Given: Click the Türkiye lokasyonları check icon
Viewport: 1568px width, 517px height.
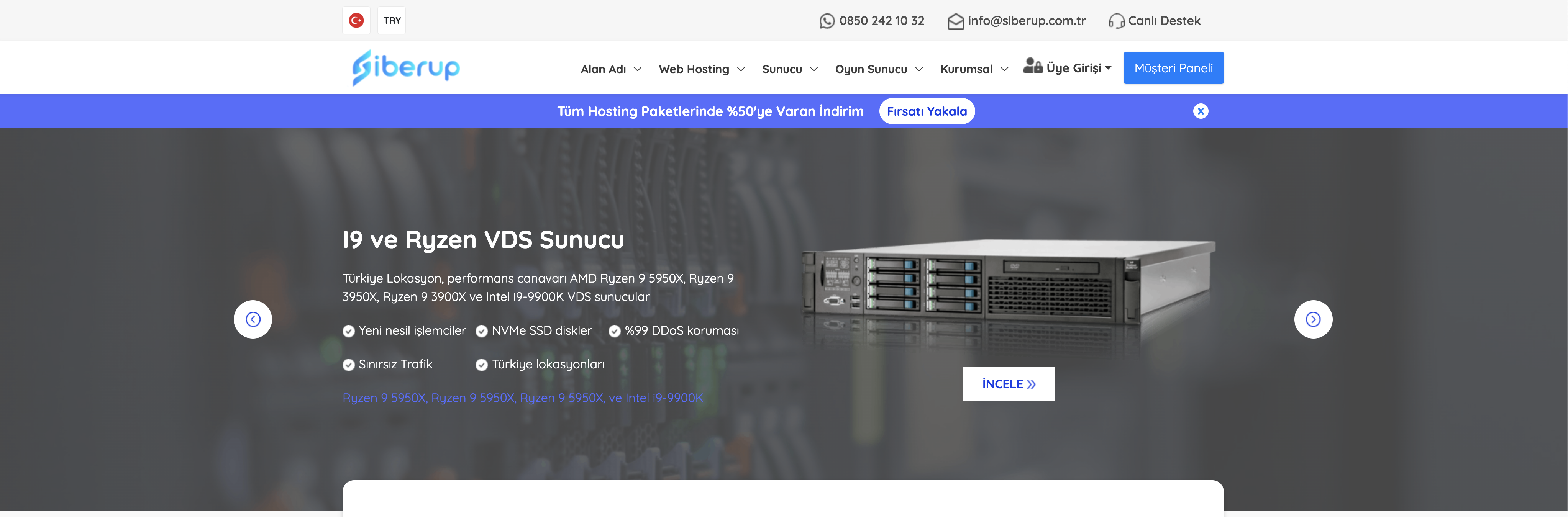Looking at the screenshot, I should [482, 365].
